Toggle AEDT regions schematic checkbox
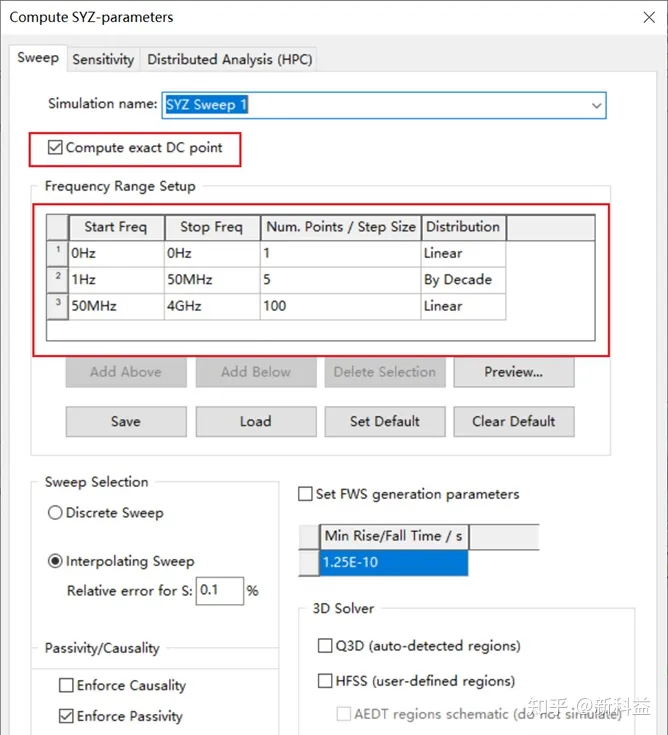The width and height of the screenshot is (668, 735). pyautogui.click(x=344, y=714)
